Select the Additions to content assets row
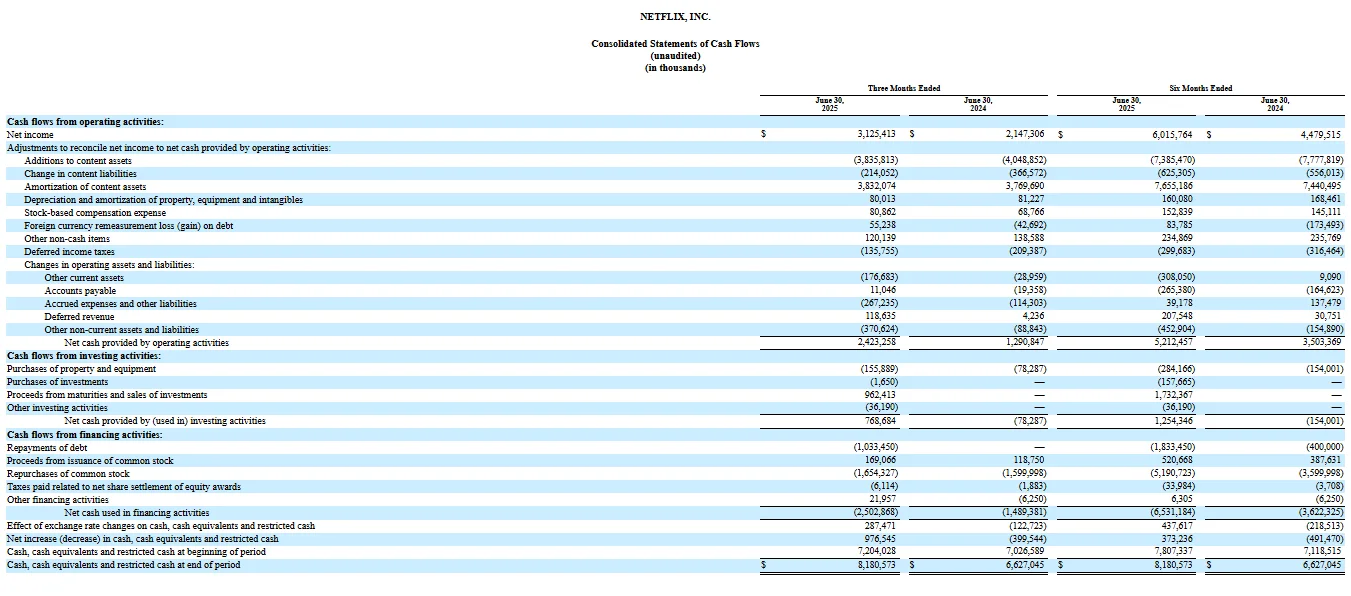Screen dimensions: 1351x596 coord(80,160)
